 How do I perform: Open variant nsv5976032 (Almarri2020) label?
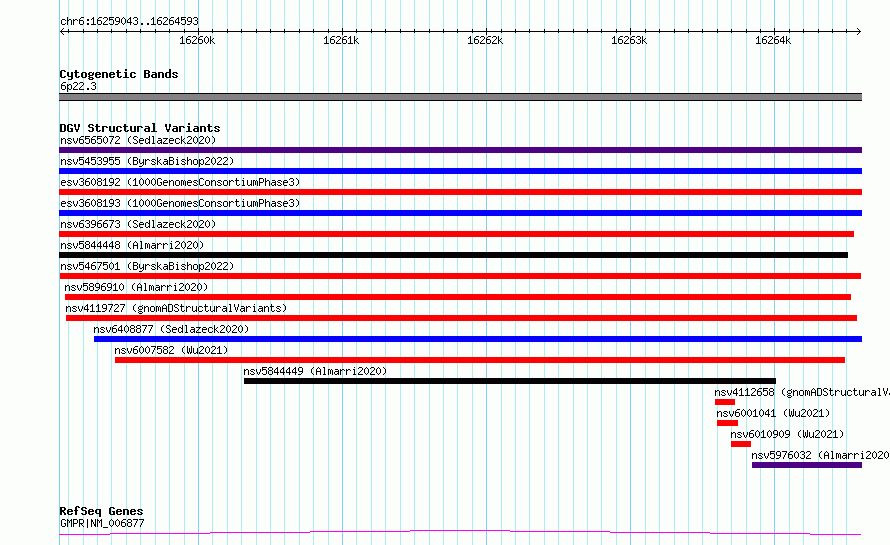820,455
